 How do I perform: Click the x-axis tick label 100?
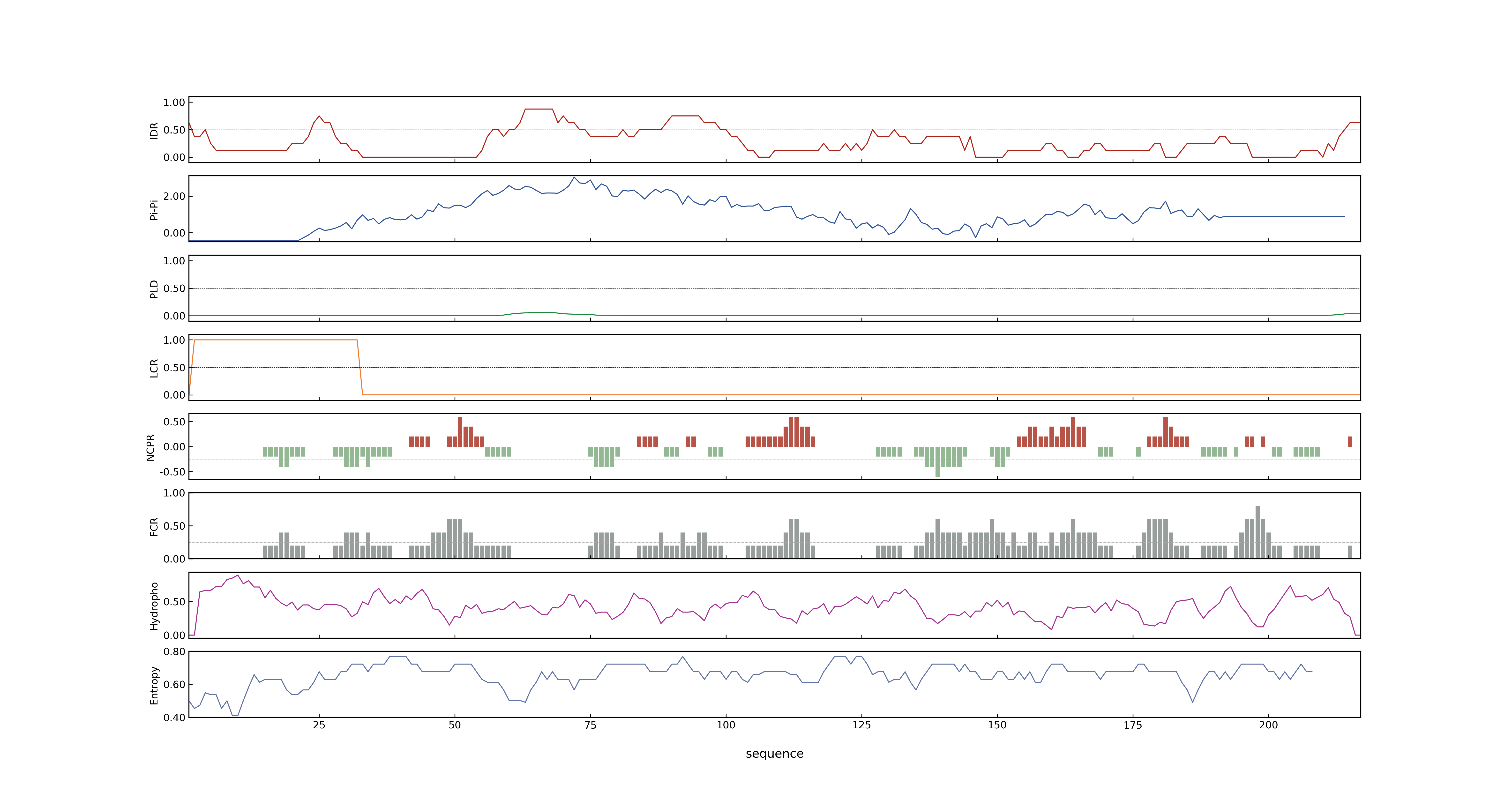(x=726, y=725)
